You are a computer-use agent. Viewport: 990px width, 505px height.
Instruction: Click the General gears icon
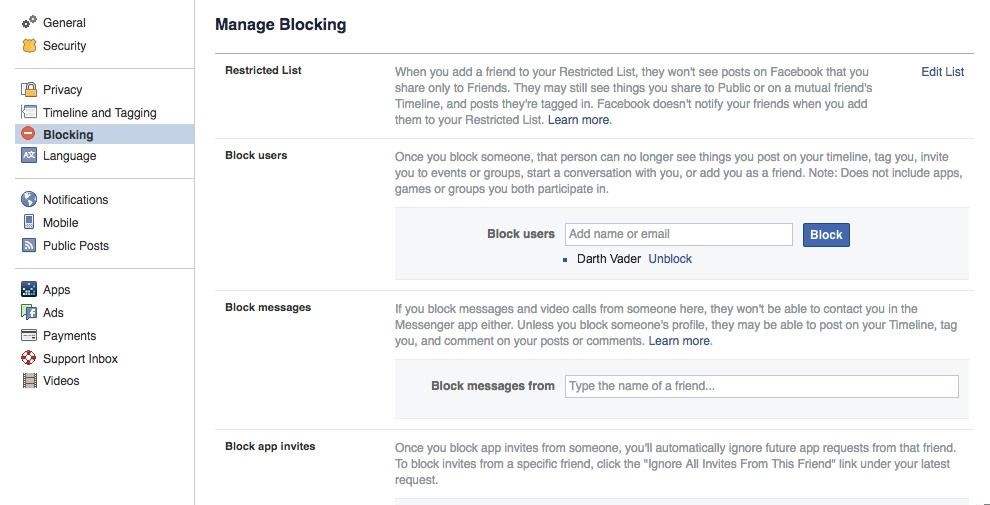pyautogui.click(x=29, y=23)
